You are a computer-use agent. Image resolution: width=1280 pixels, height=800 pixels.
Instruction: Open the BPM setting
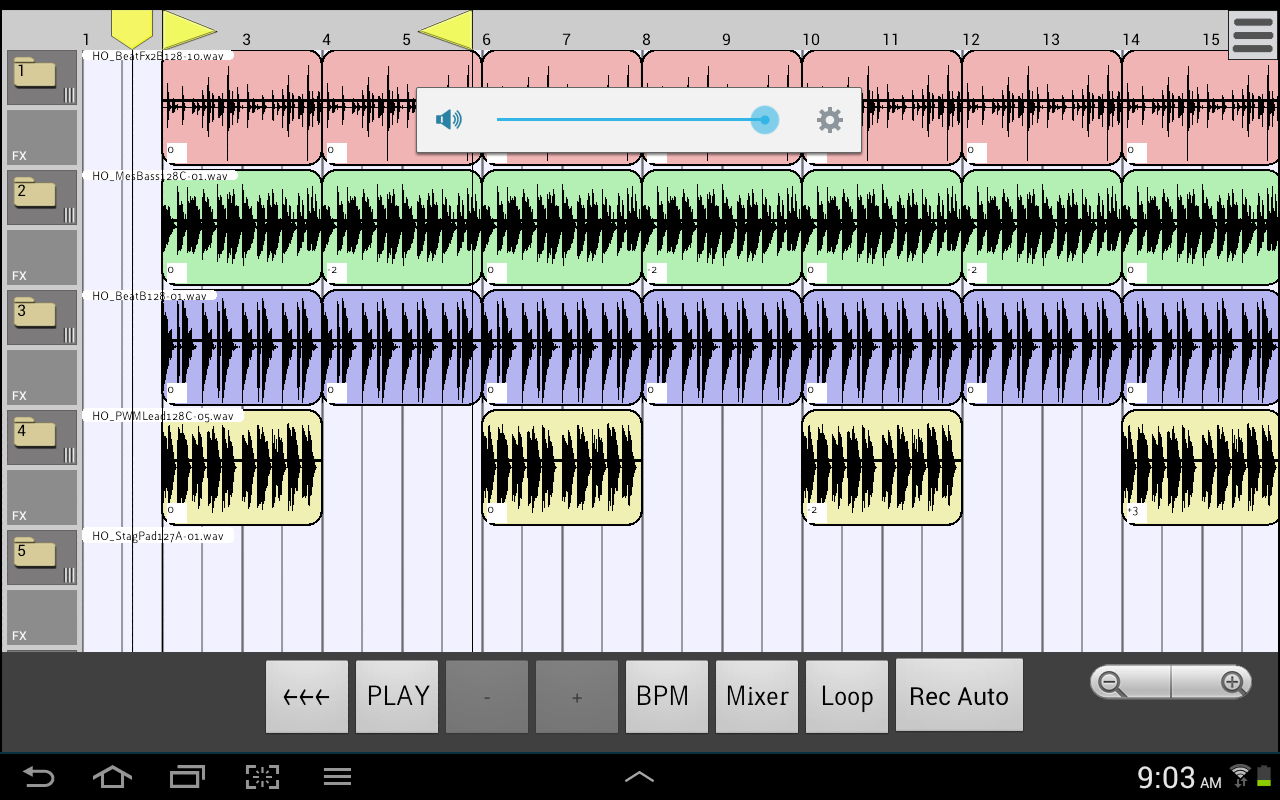pyautogui.click(x=666, y=695)
